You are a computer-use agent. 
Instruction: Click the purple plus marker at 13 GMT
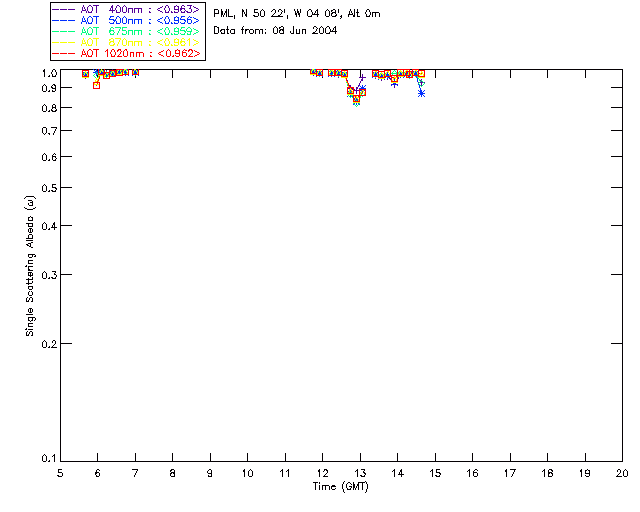pyautogui.click(x=362, y=77)
